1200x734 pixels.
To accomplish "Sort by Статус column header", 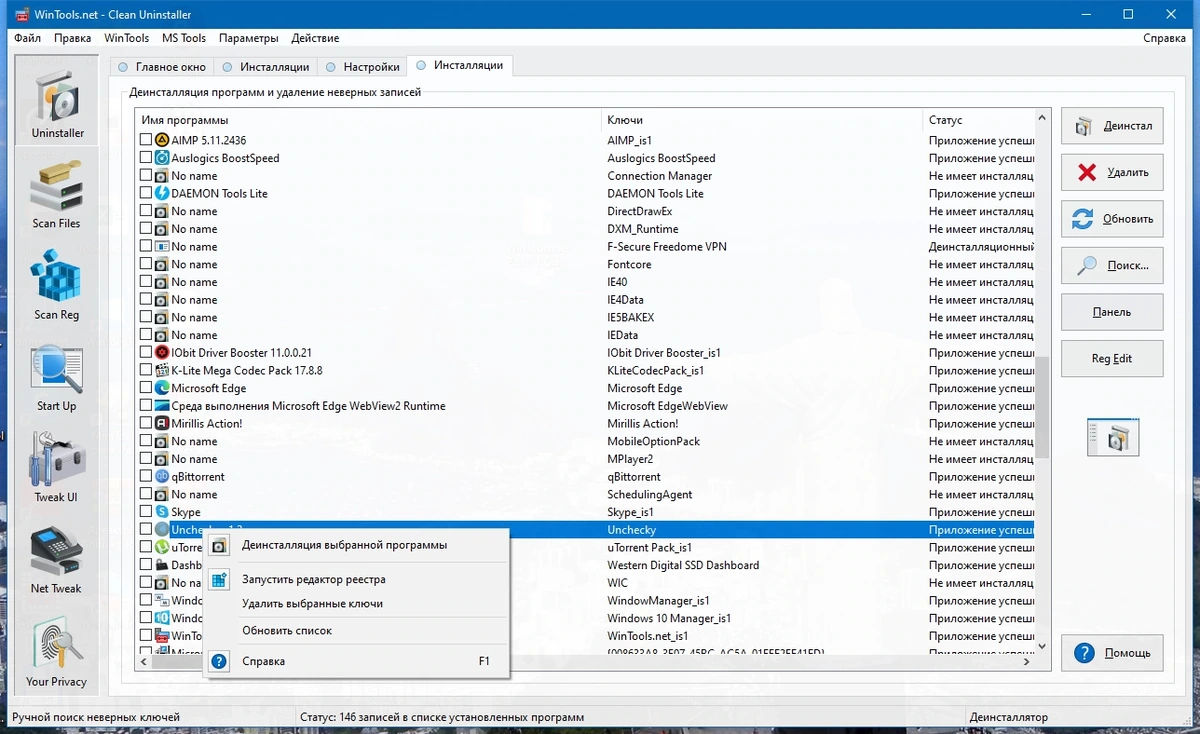I will pyautogui.click(x=978, y=120).
